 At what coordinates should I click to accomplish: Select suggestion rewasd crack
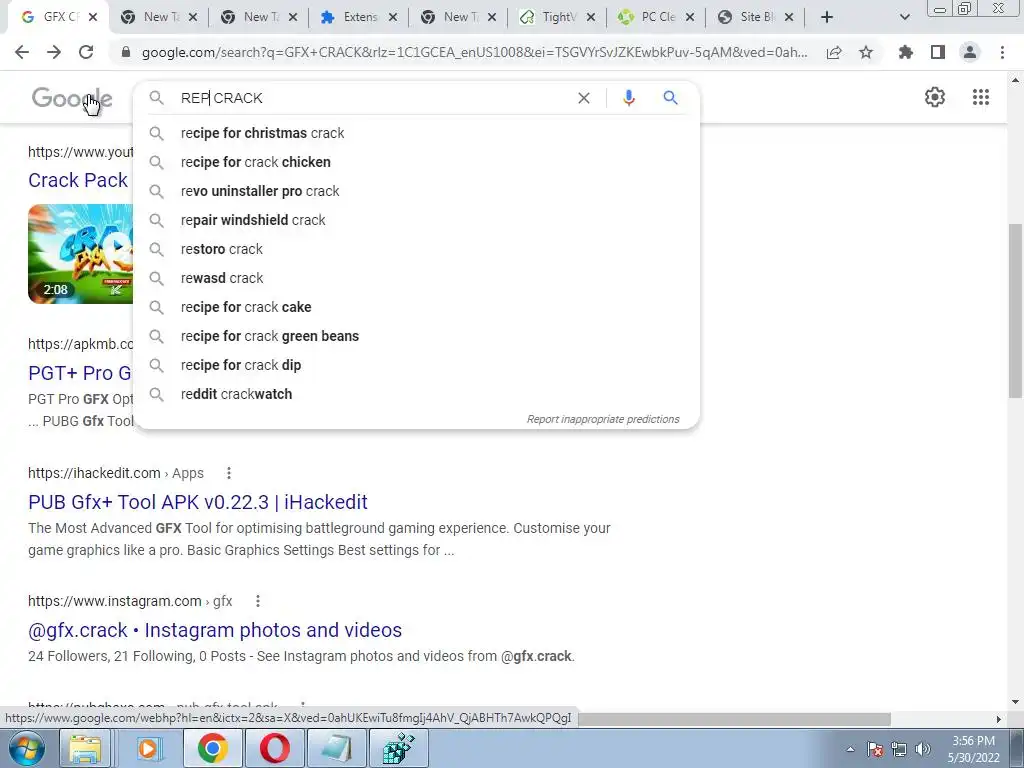[x=417, y=278]
